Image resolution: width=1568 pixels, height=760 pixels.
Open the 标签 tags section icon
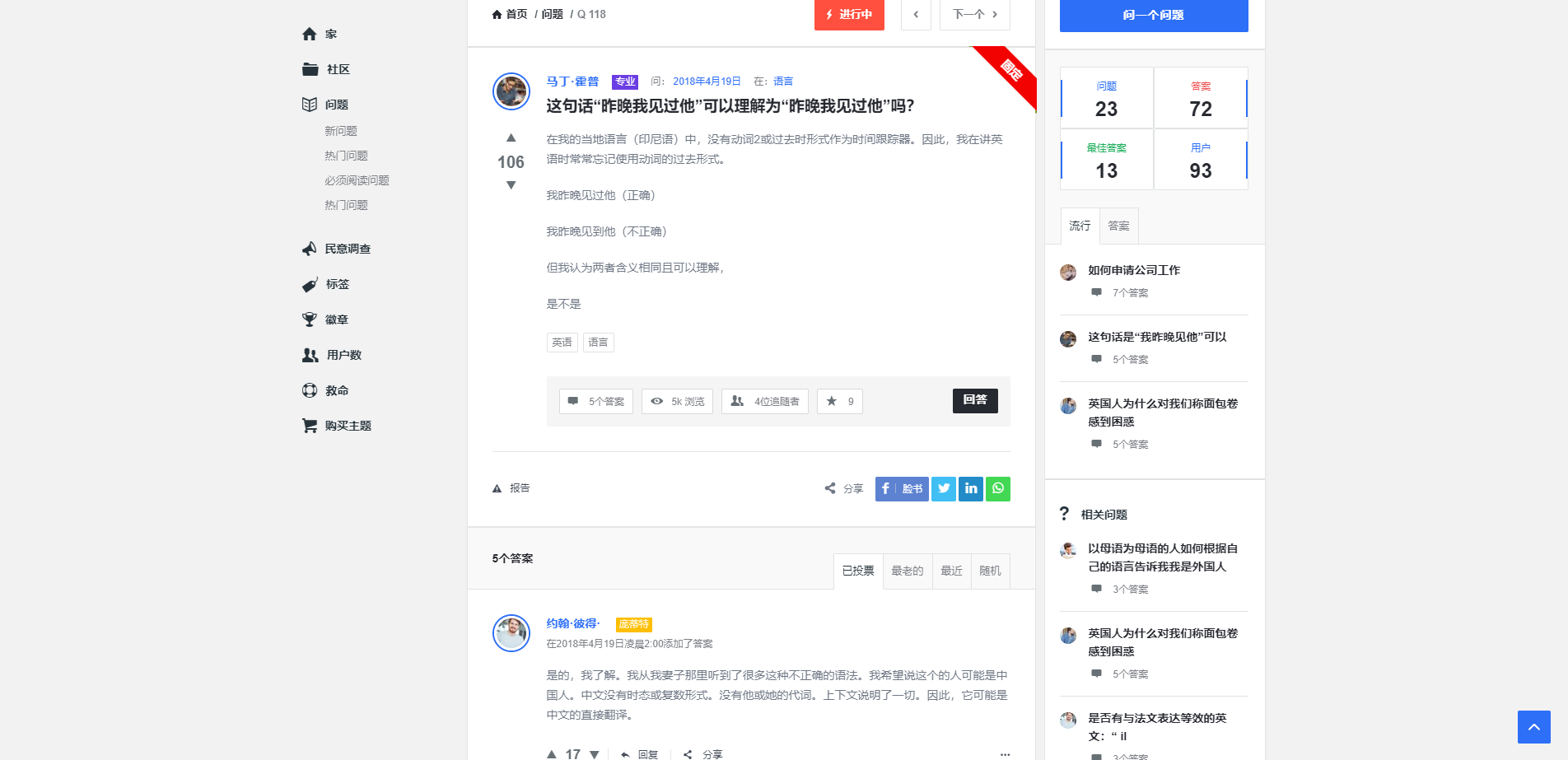pos(309,284)
